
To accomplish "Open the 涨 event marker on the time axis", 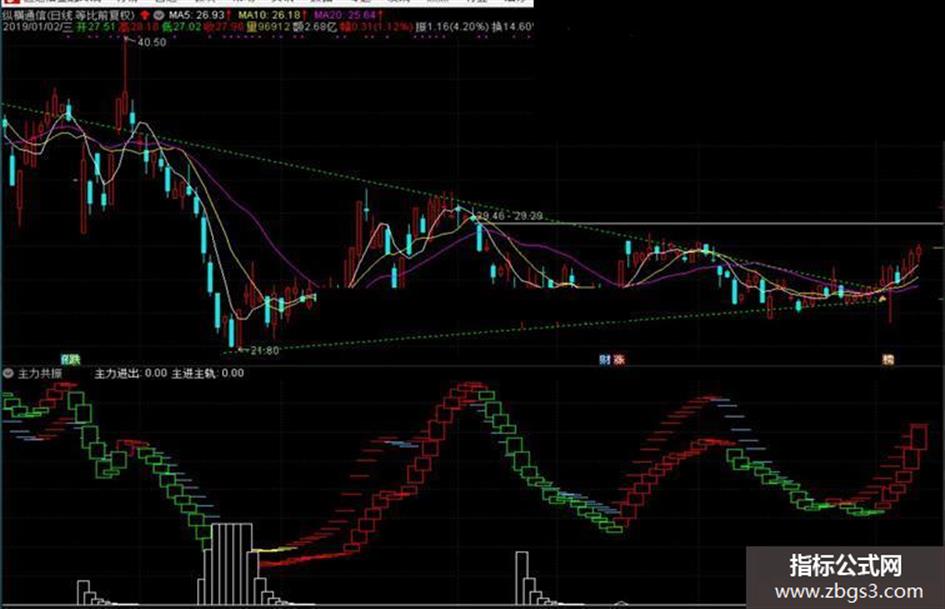I will 618,360.
